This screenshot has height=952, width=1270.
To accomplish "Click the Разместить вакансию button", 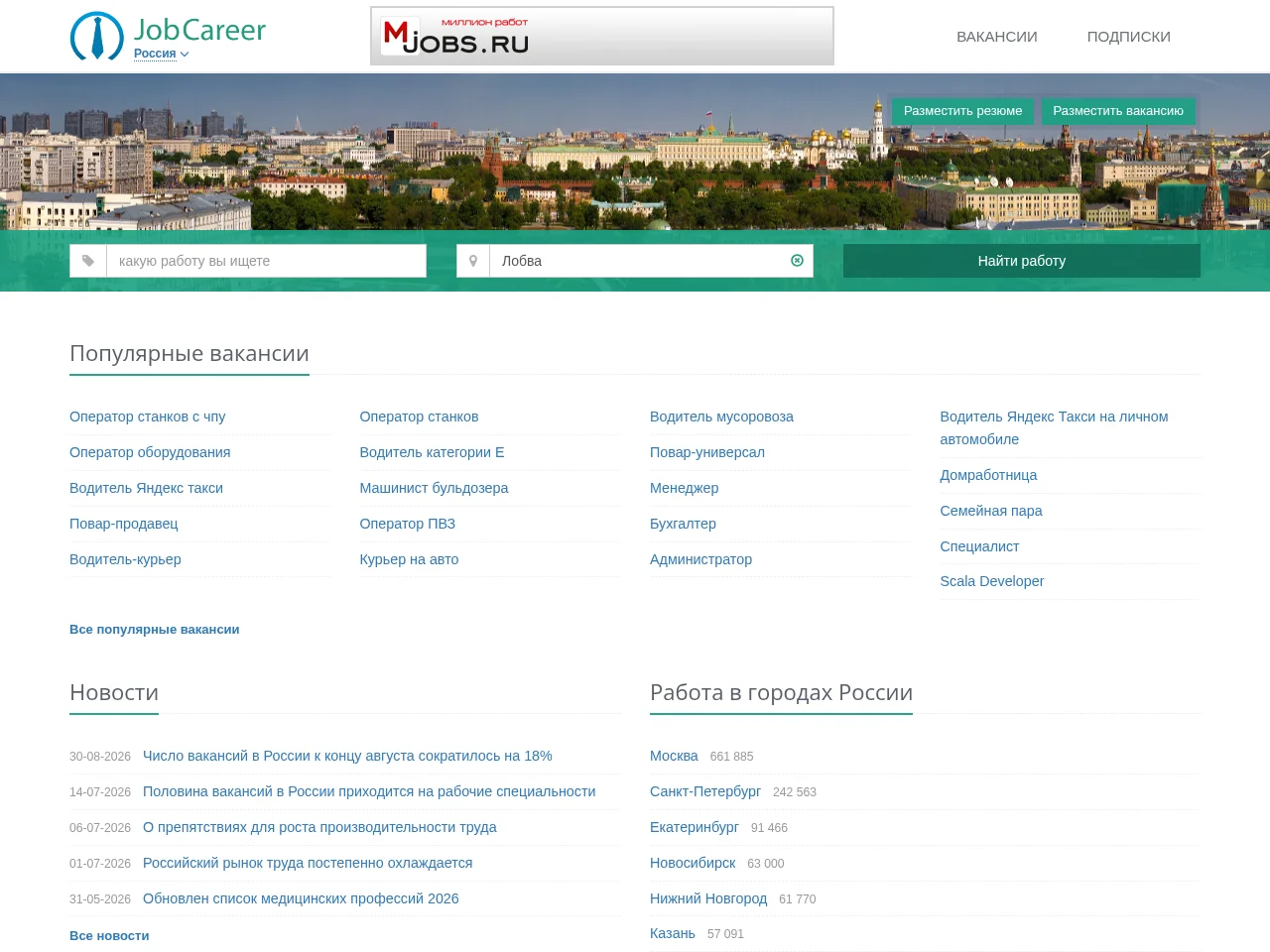I will [1118, 111].
